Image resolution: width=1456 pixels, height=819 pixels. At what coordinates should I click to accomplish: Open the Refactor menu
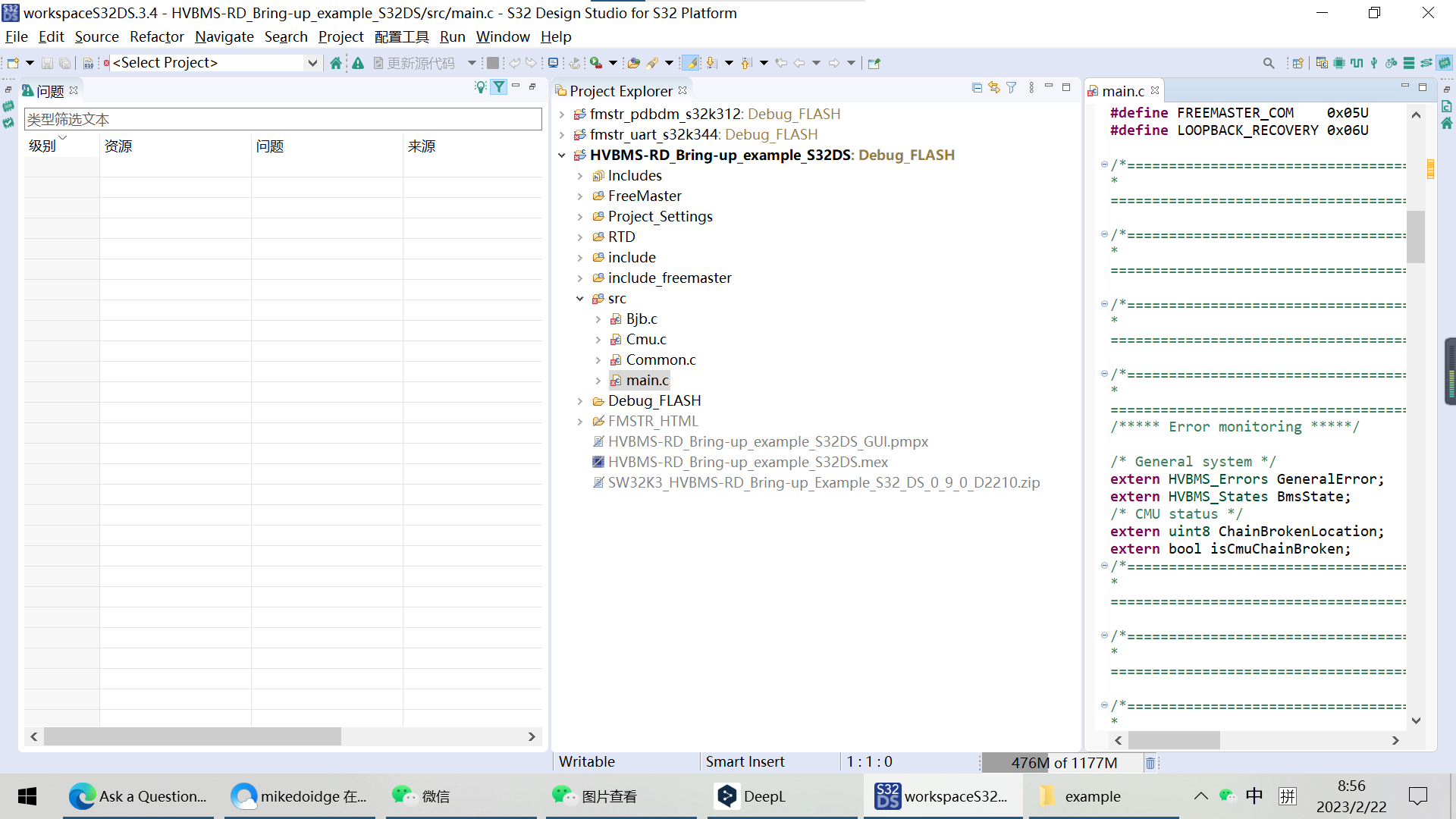156,36
